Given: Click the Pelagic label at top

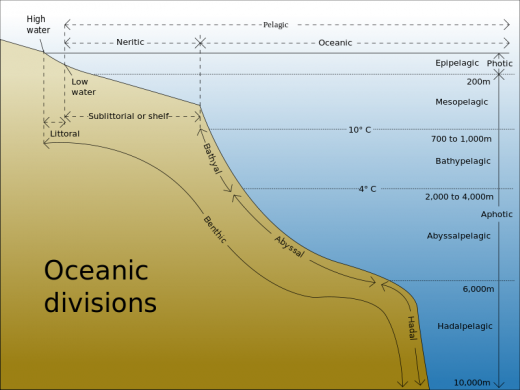Looking at the screenshot, I should [276, 25].
